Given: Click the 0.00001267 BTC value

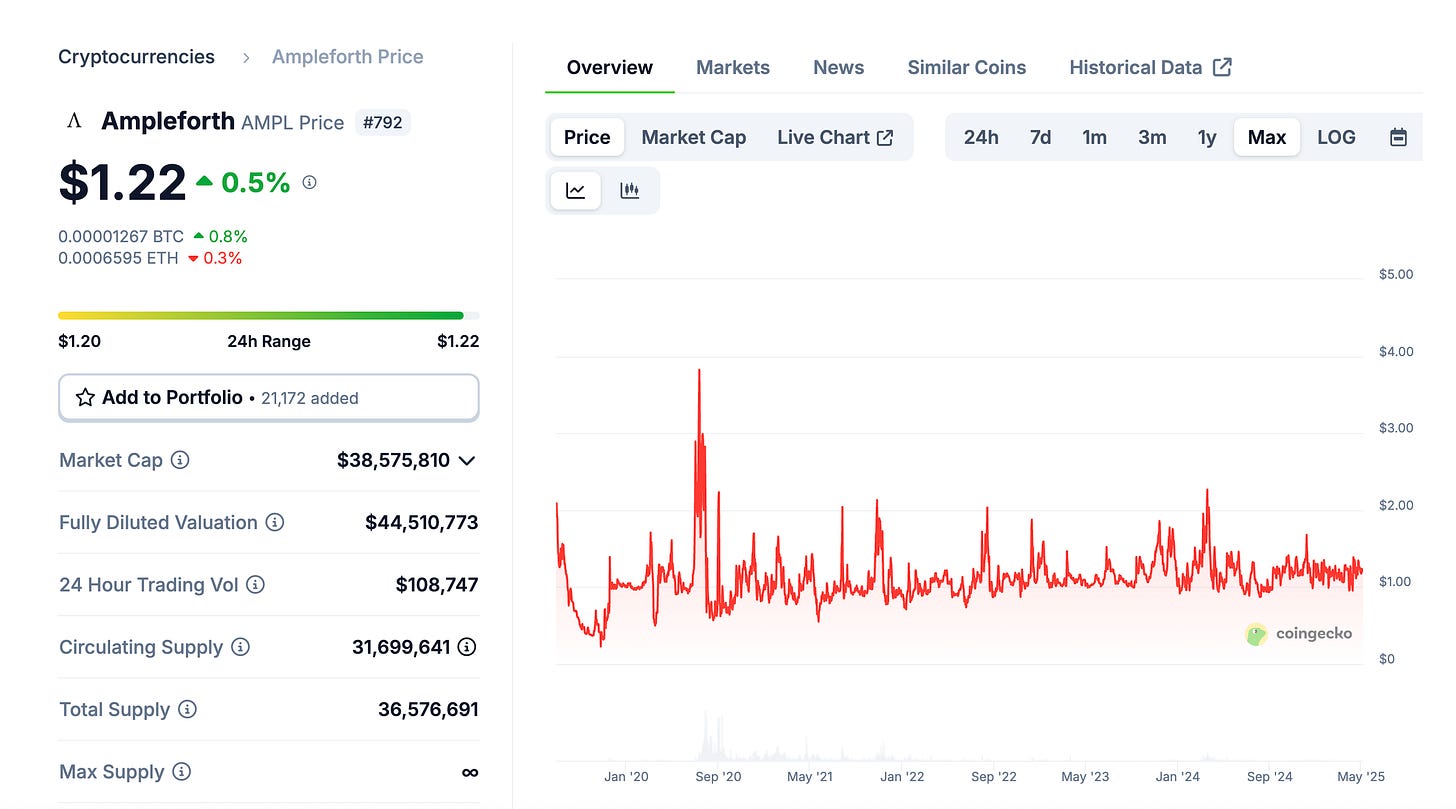Looking at the screenshot, I should pyautogui.click(x=121, y=236).
